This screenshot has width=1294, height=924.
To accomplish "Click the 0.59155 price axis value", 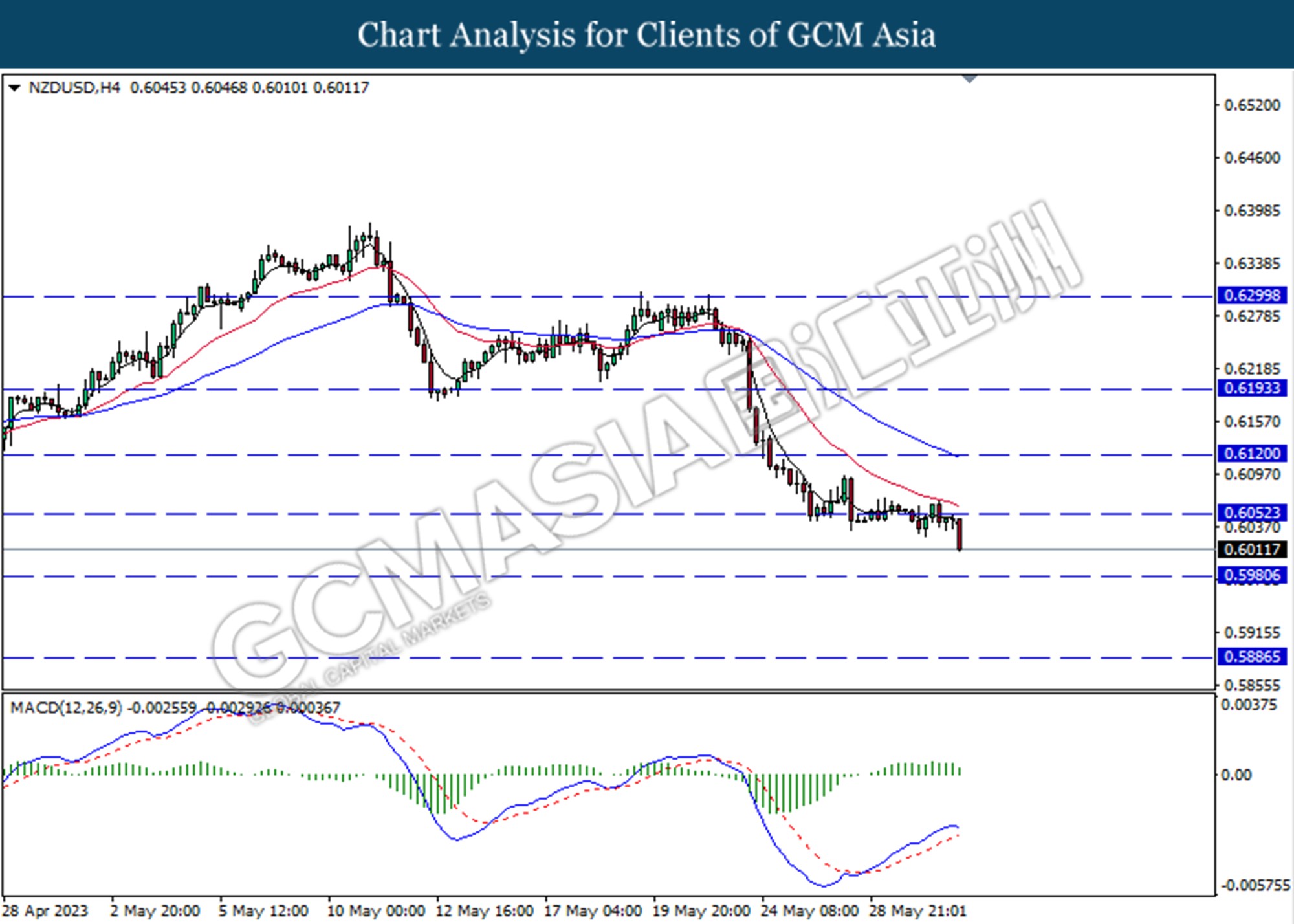I will (x=1252, y=632).
